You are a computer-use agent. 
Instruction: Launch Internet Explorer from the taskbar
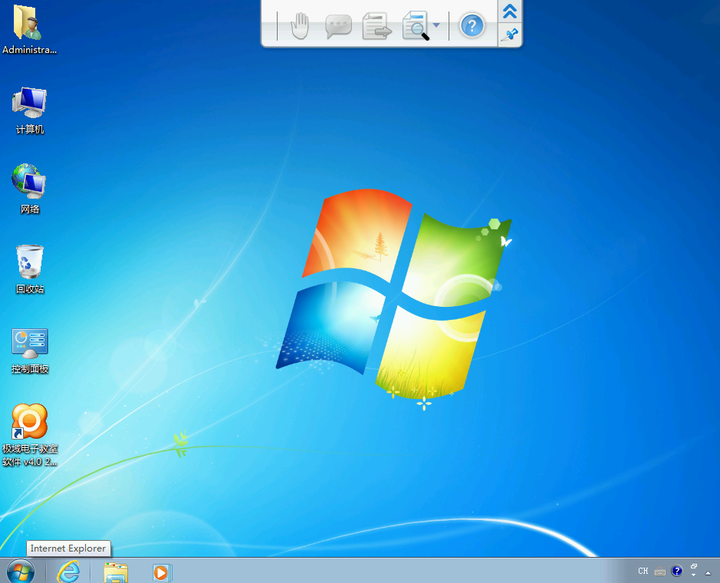[68, 572]
